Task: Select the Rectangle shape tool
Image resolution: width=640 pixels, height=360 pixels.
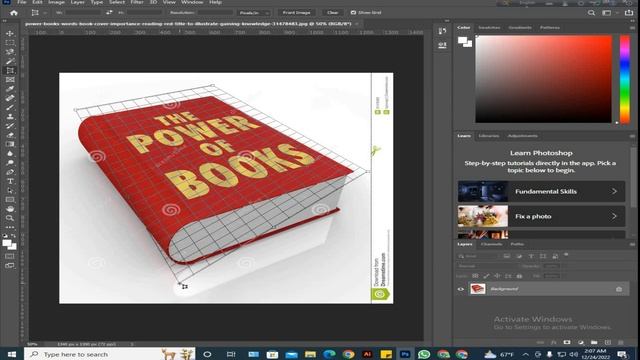Action: (x=10, y=200)
